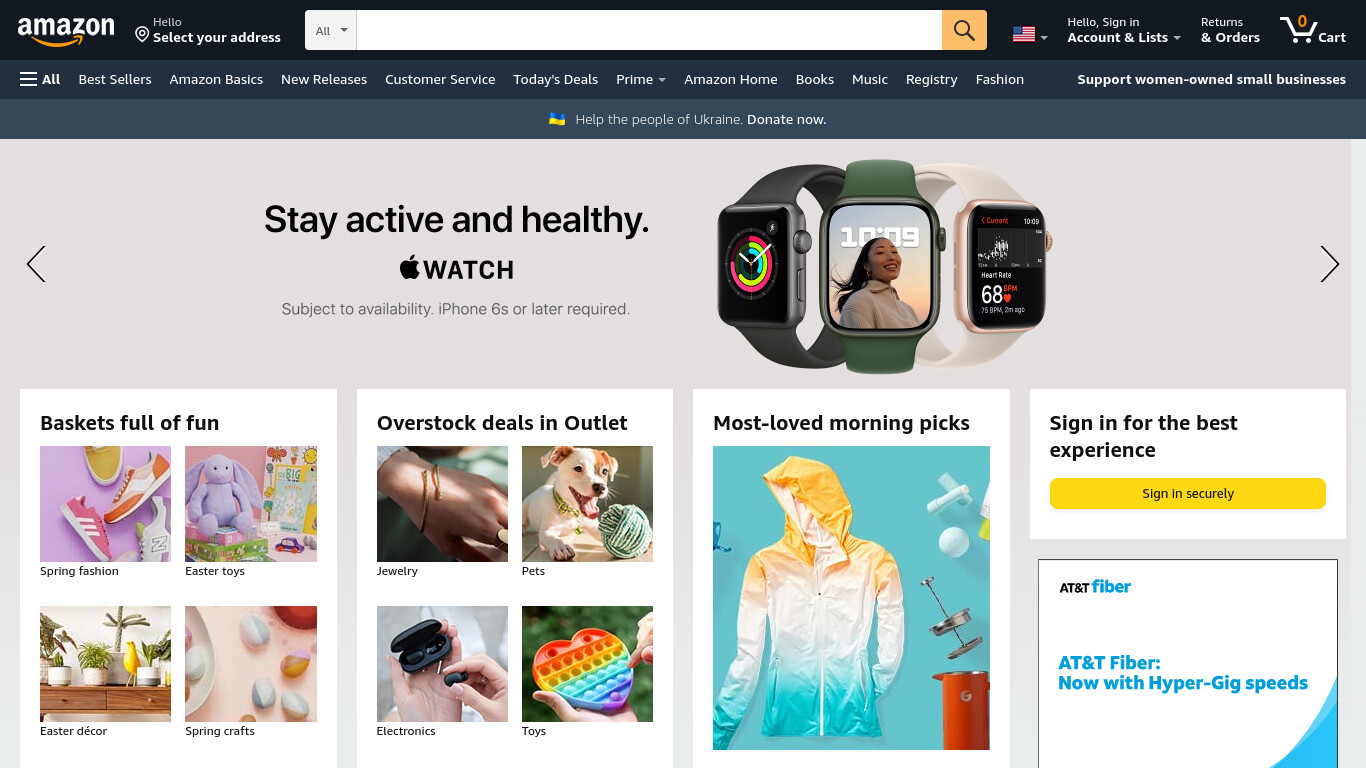The width and height of the screenshot is (1366, 768).
Task: Click the Amazon logo
Action: pos(66,31)
